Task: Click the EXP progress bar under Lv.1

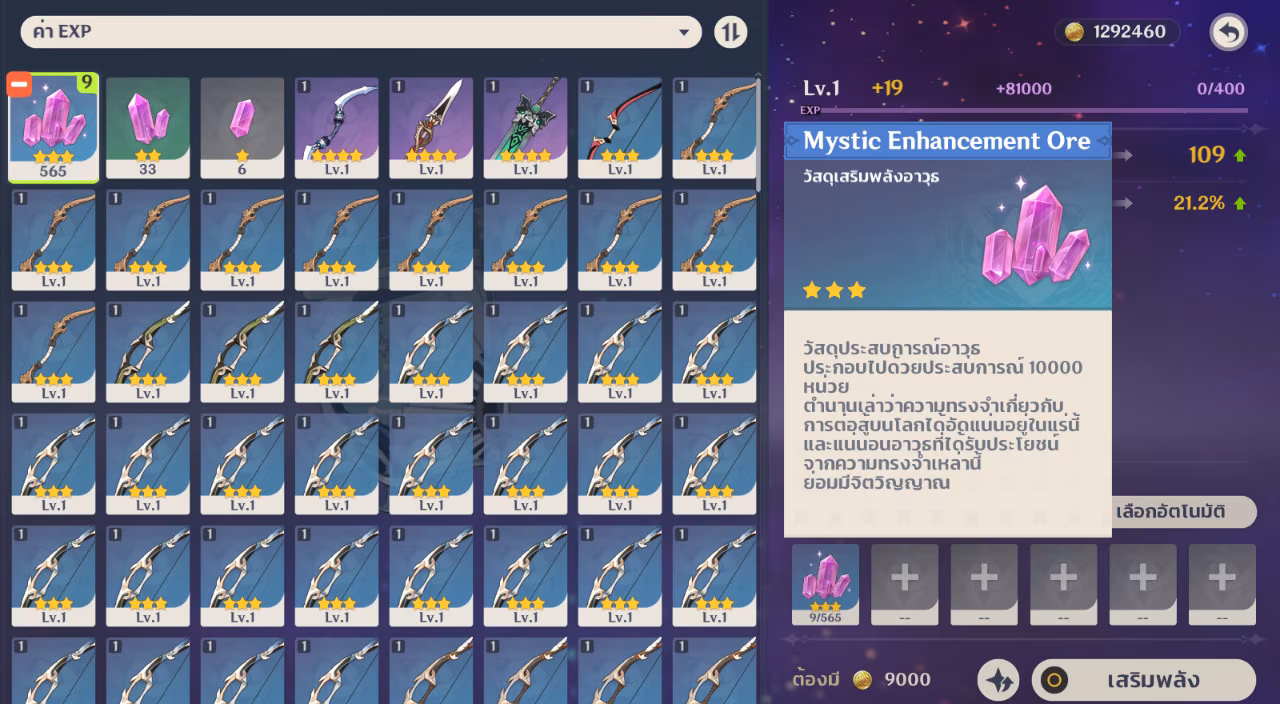Action: (x=1033, y=110)
